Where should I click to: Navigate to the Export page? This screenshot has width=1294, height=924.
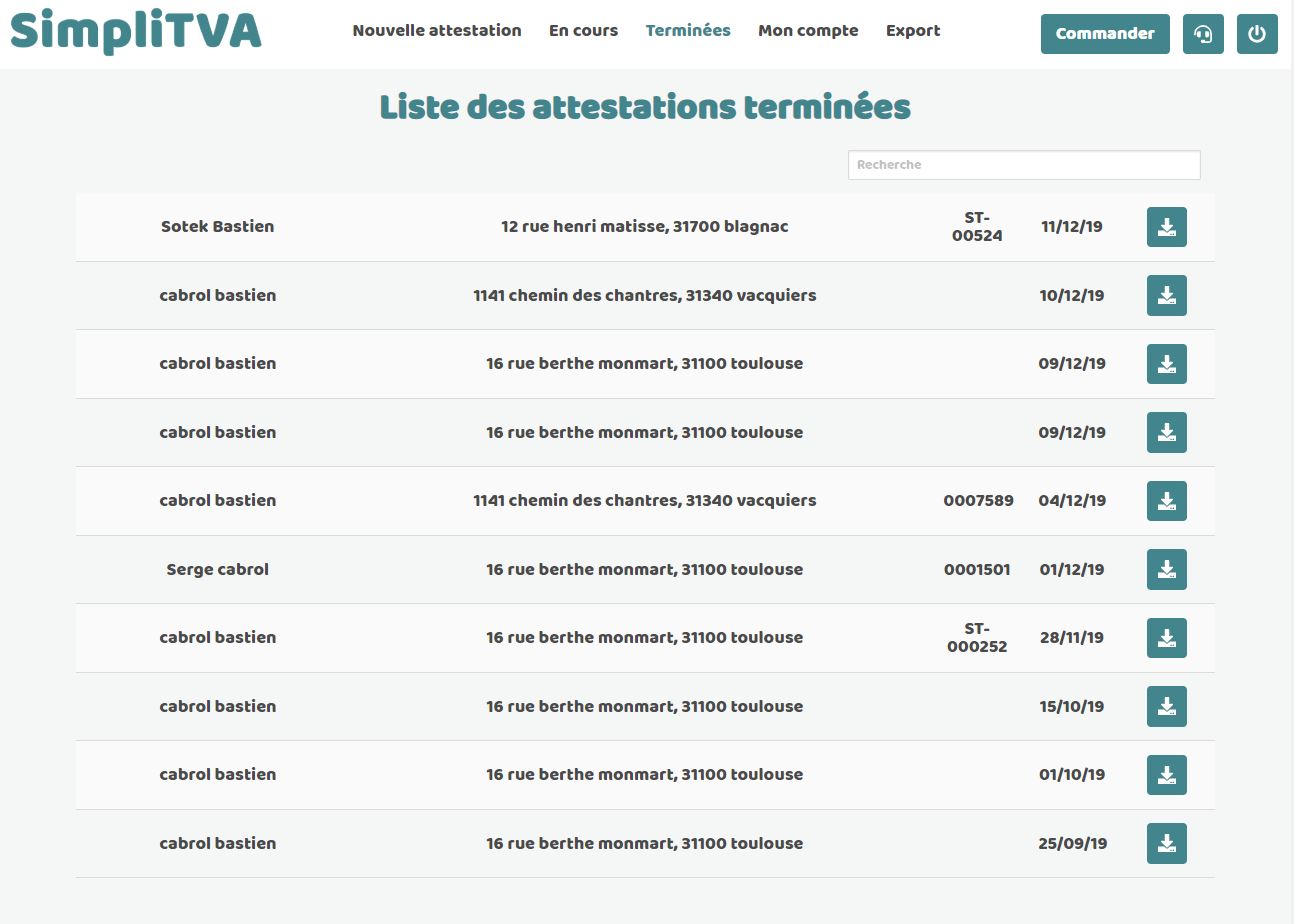click(x=913, y=31)
